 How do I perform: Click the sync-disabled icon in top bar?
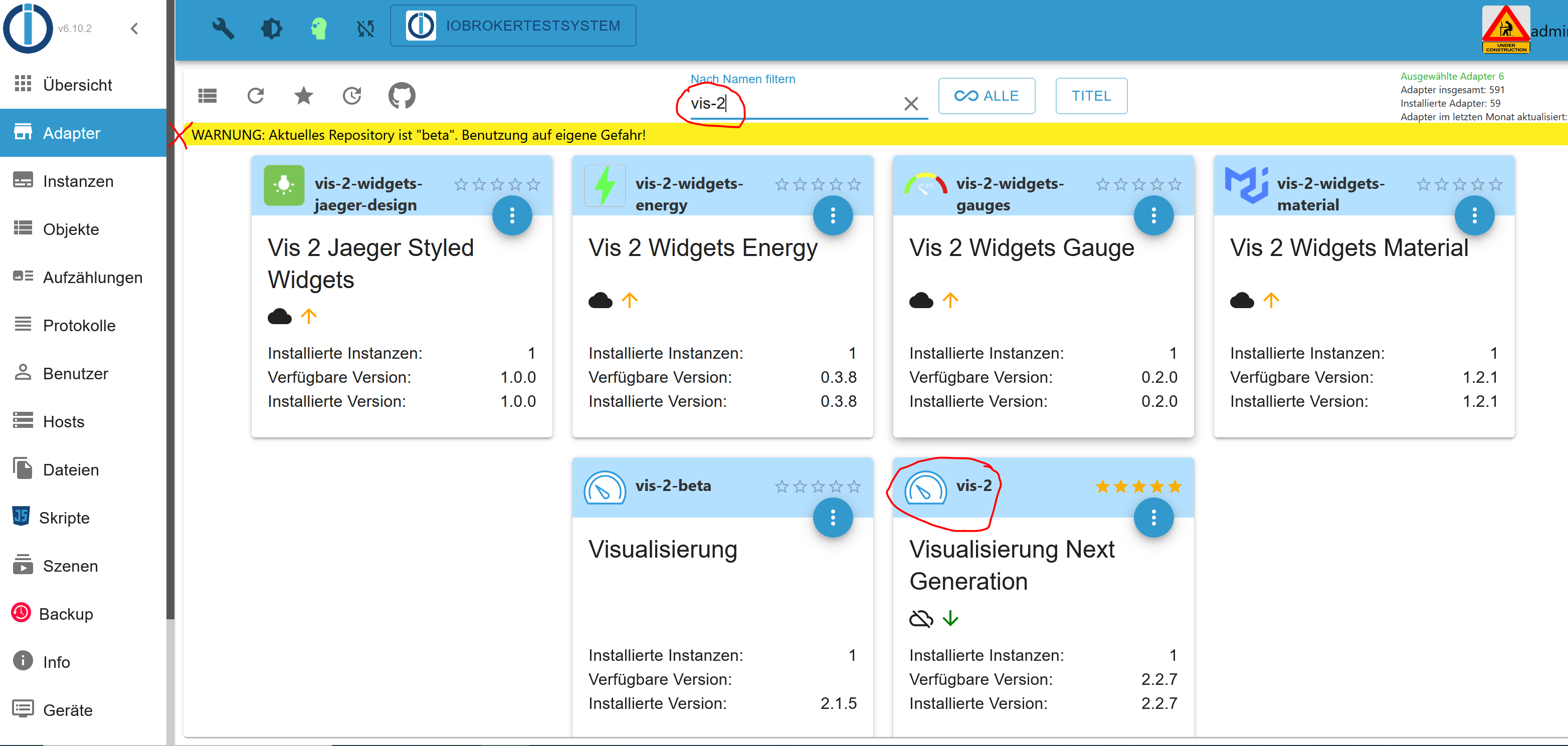tap(365, 28)
